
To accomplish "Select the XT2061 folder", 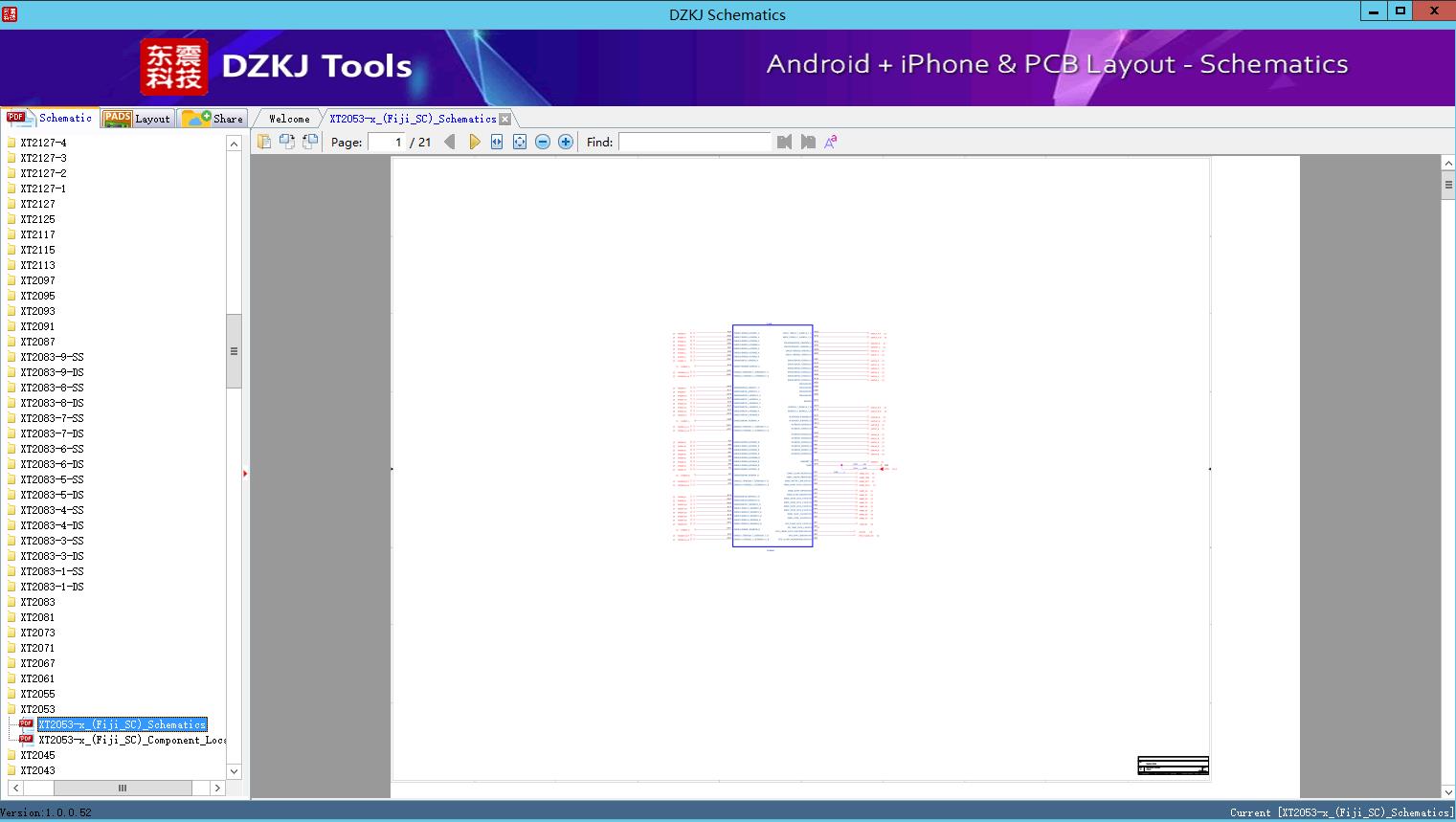I will coord(37,678).
